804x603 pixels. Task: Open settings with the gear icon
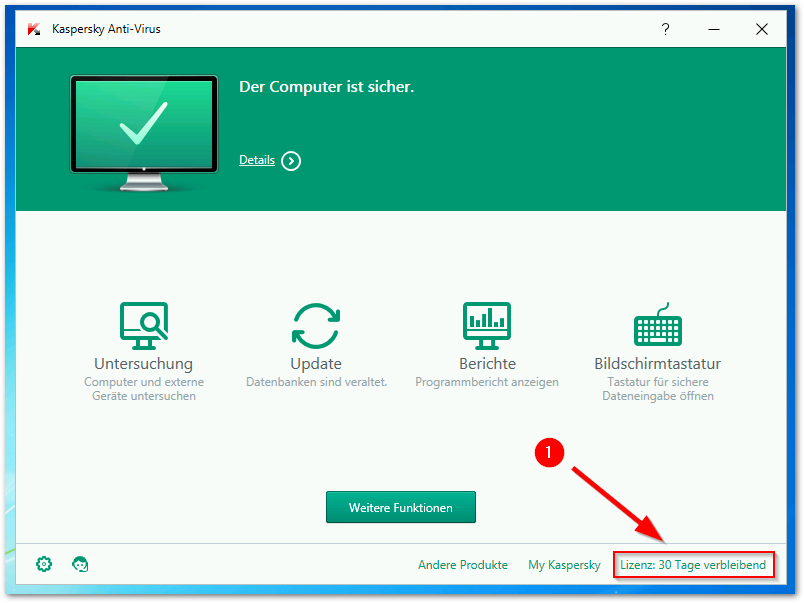pyautogui.click(x=44, y=564)
